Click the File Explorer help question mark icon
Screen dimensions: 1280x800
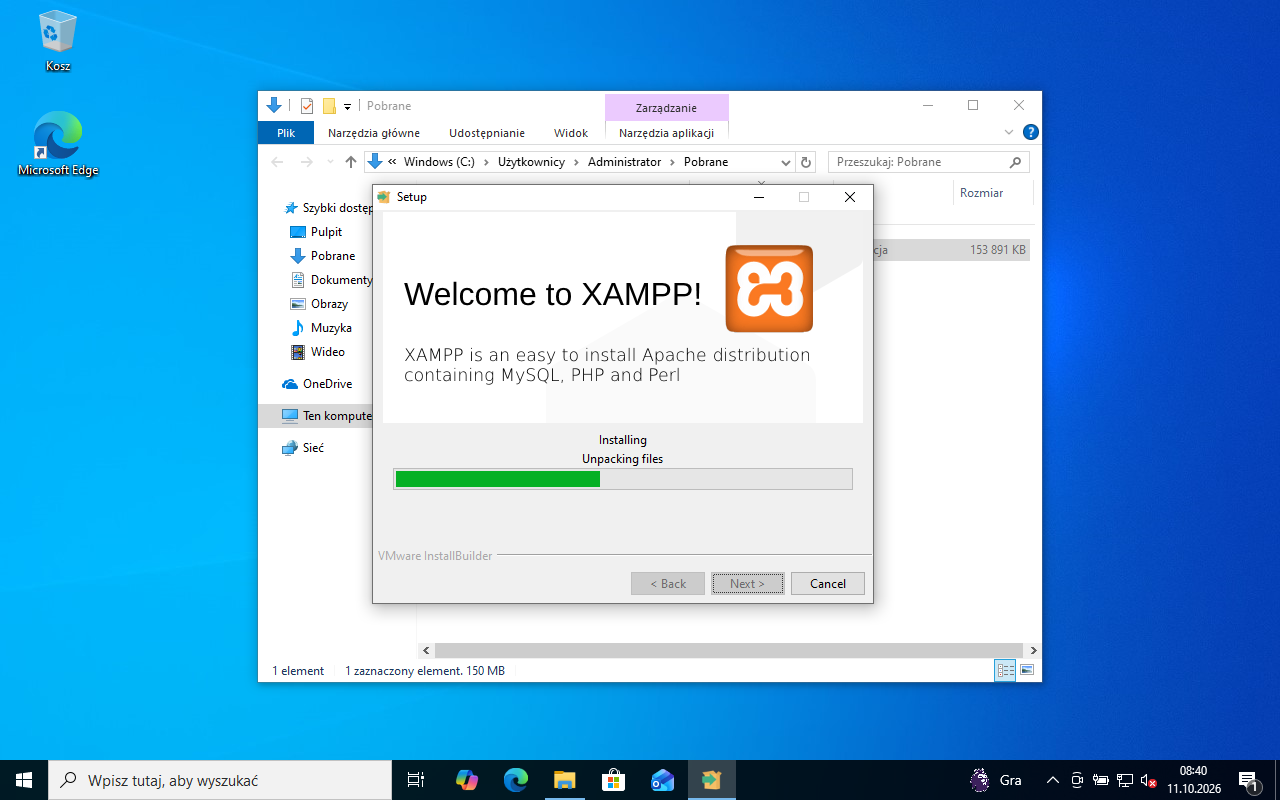coord(1031,132)
